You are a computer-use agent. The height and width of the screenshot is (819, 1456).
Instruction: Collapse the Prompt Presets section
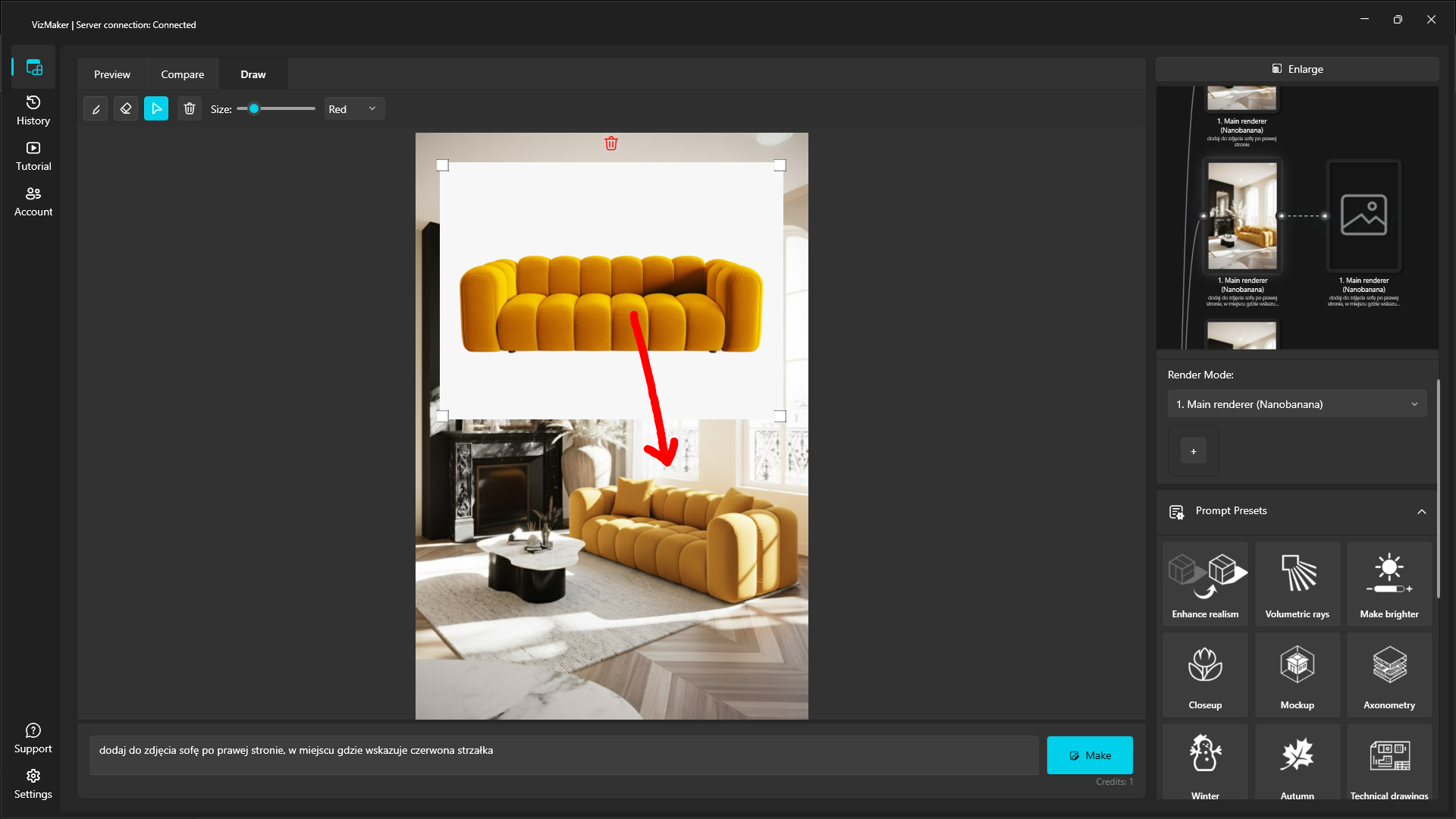click(1422, 512)
